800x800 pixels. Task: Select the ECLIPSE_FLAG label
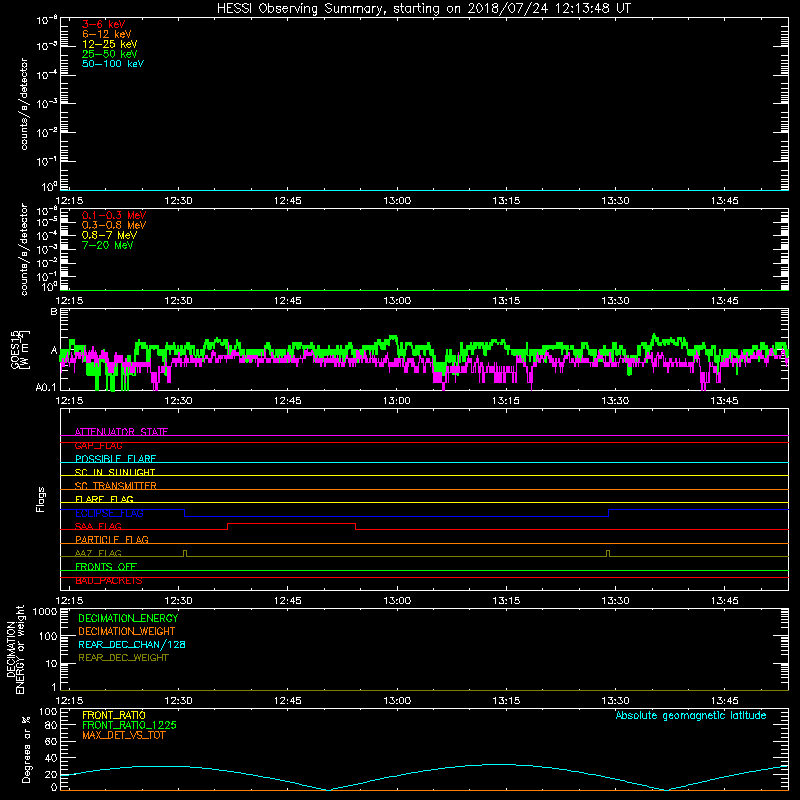click(x=109, y=513)
